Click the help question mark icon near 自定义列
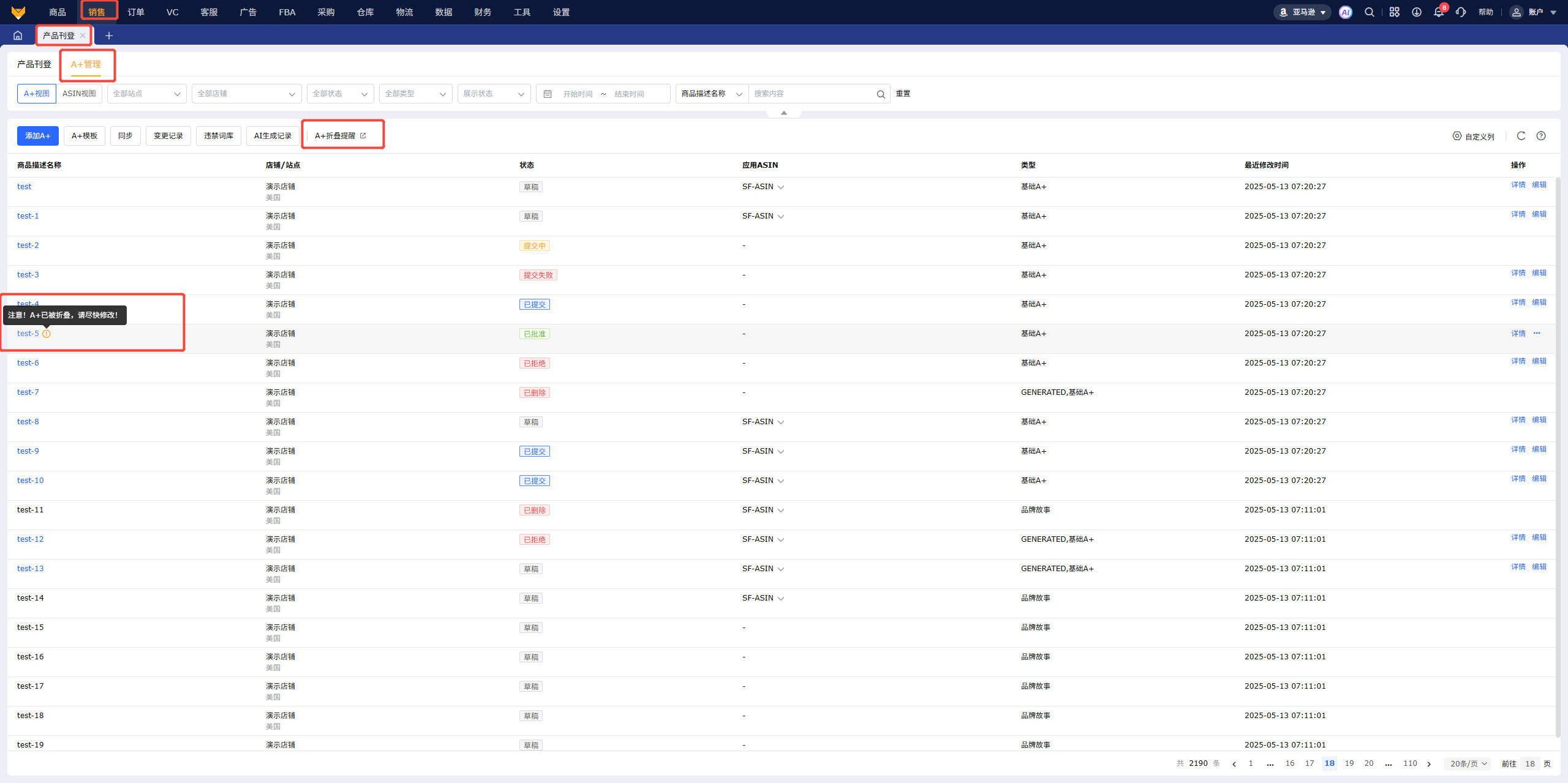This screenshot has width=1568, height=783. click(x=1541, y=136)
